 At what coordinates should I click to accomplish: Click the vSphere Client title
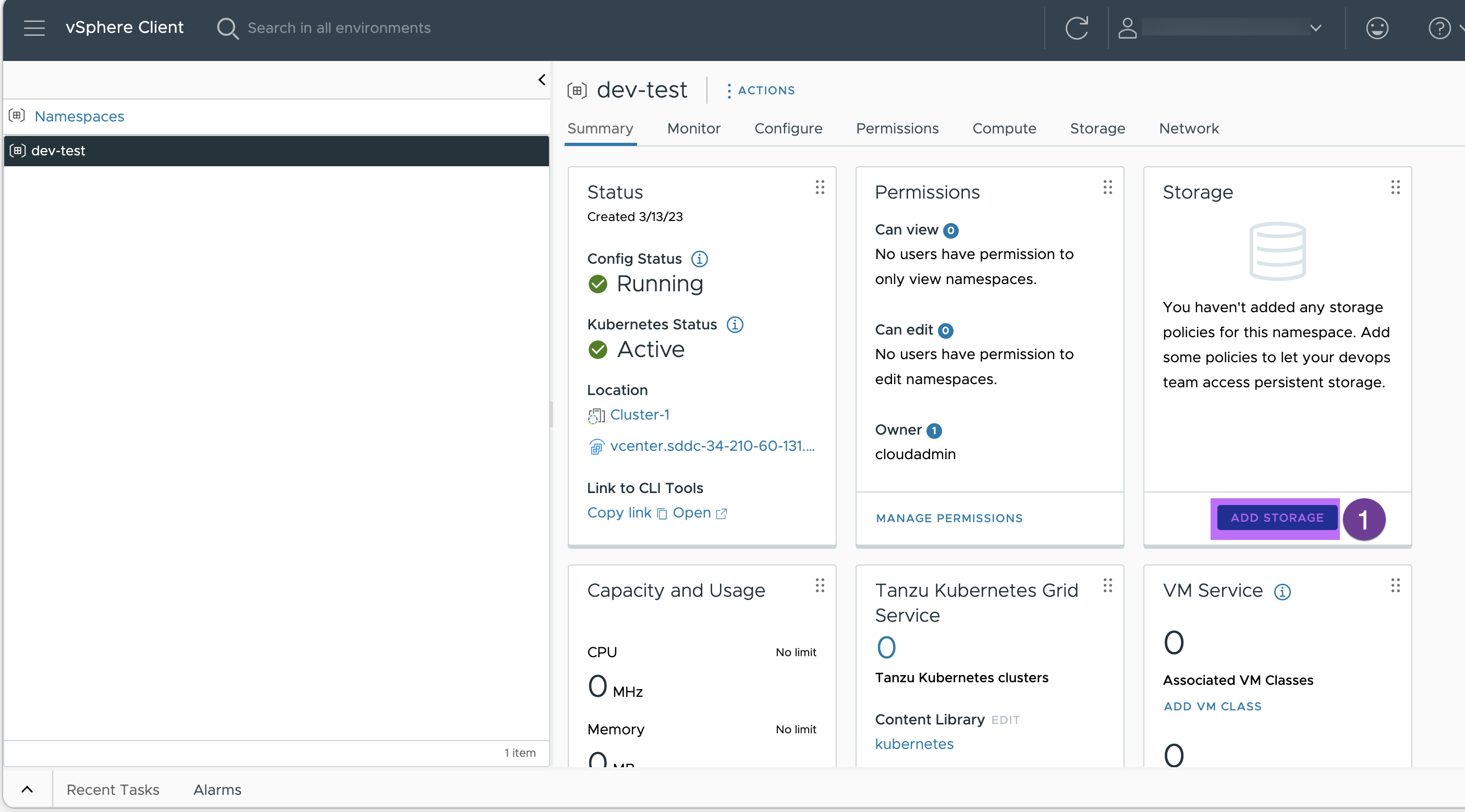pos(124,27)
